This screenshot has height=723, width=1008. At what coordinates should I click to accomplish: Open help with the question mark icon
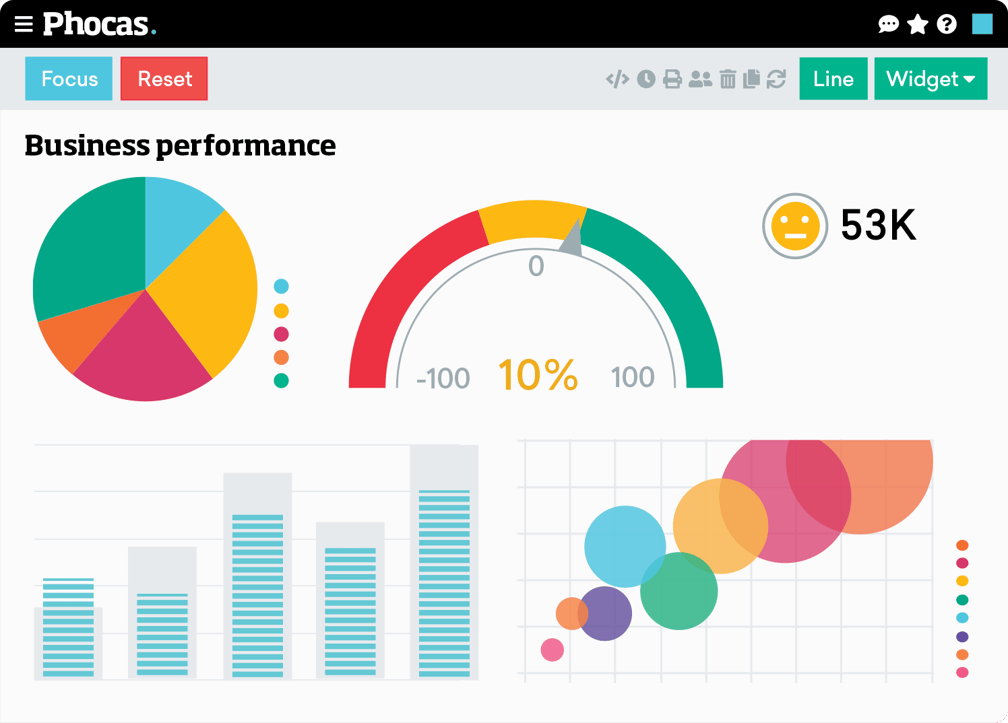pyautogui.click(x=945, y=24)
